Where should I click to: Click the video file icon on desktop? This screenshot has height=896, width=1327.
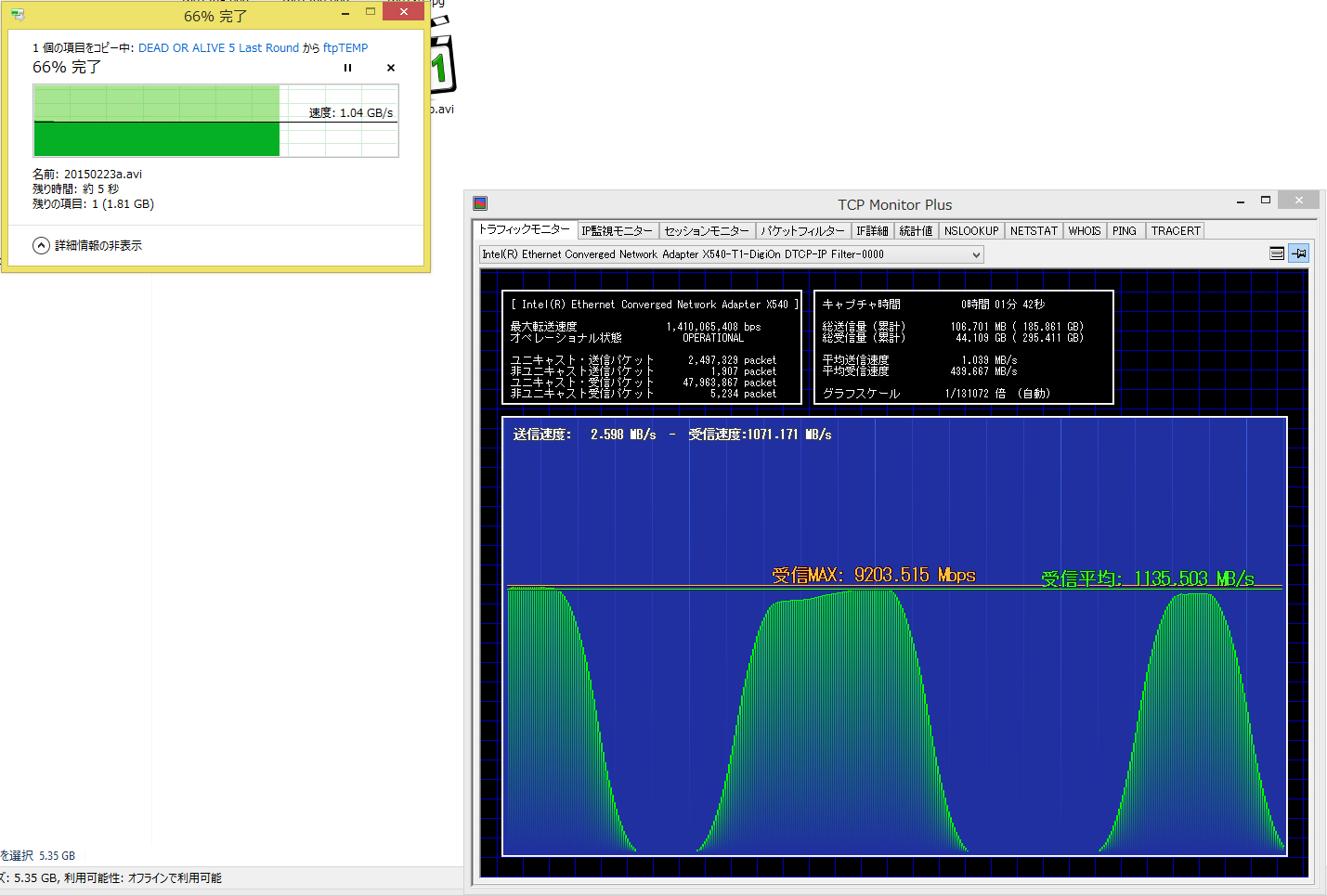point(442,65)
